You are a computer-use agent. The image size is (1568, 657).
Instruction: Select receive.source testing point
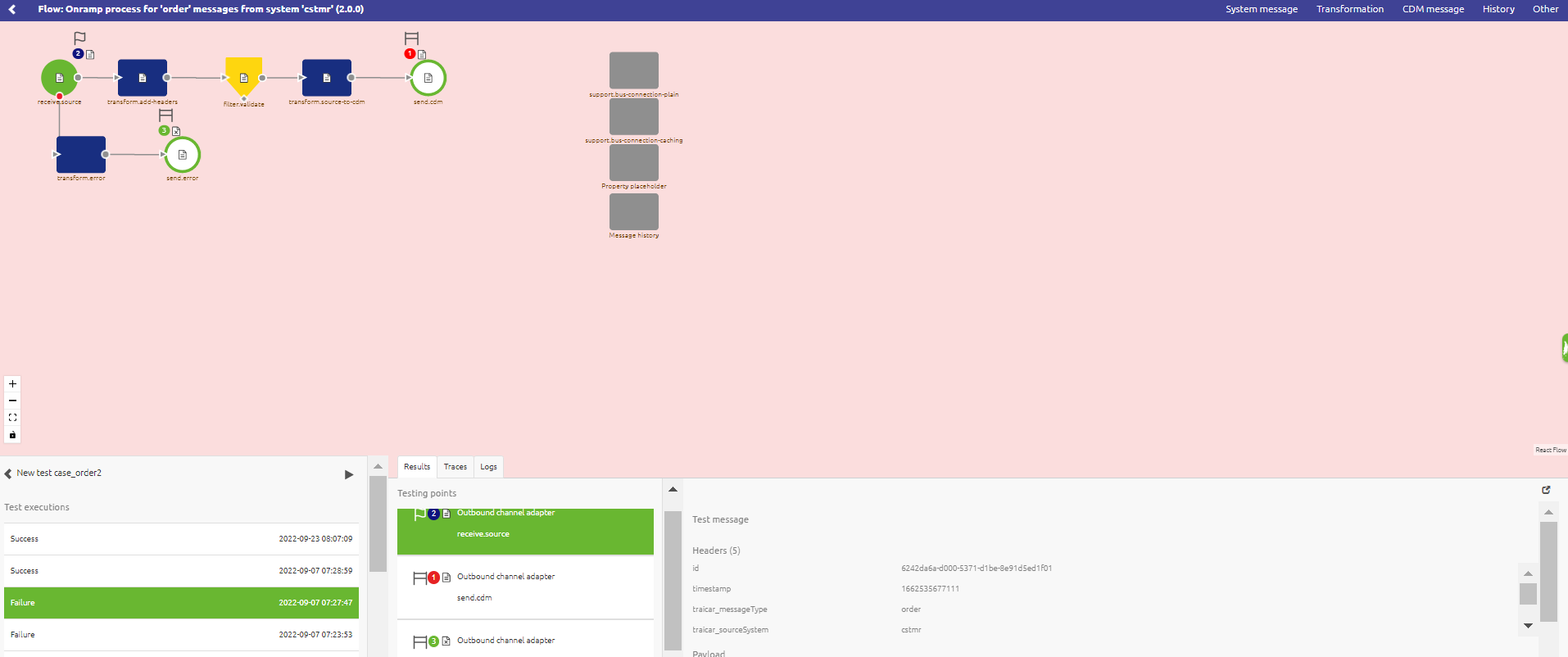pos(525,532)
